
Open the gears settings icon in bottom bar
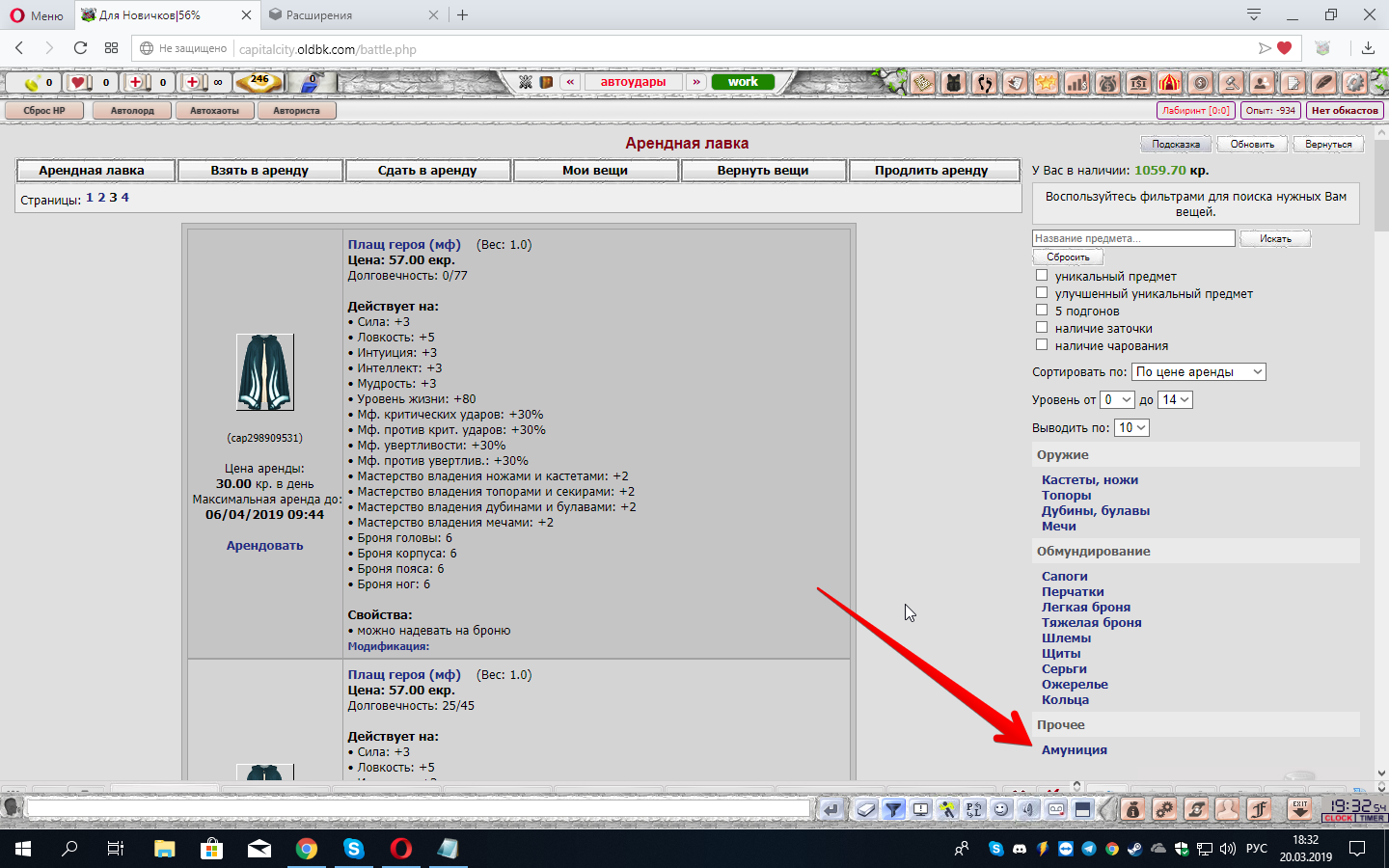[x=1164, y=809]
